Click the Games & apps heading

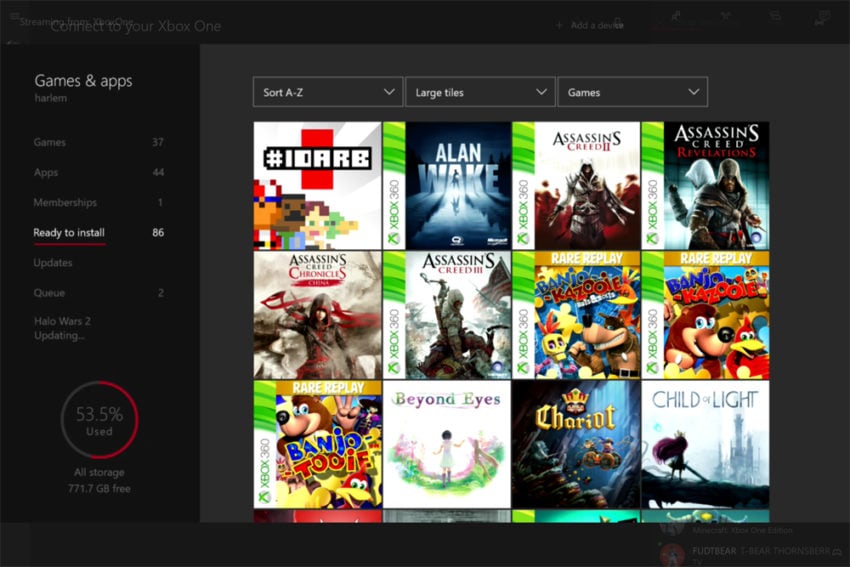pos(83,81)
